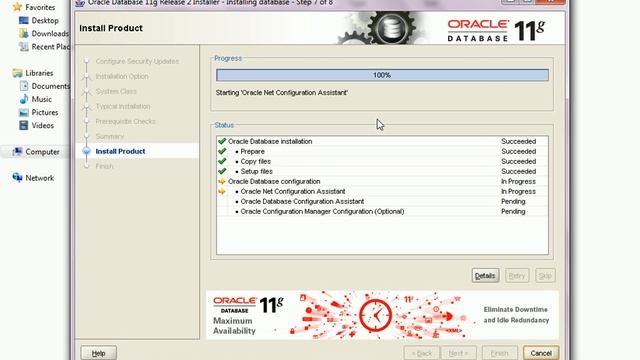Open Recent Places icon in sidebar

click(x=24, y=47)
